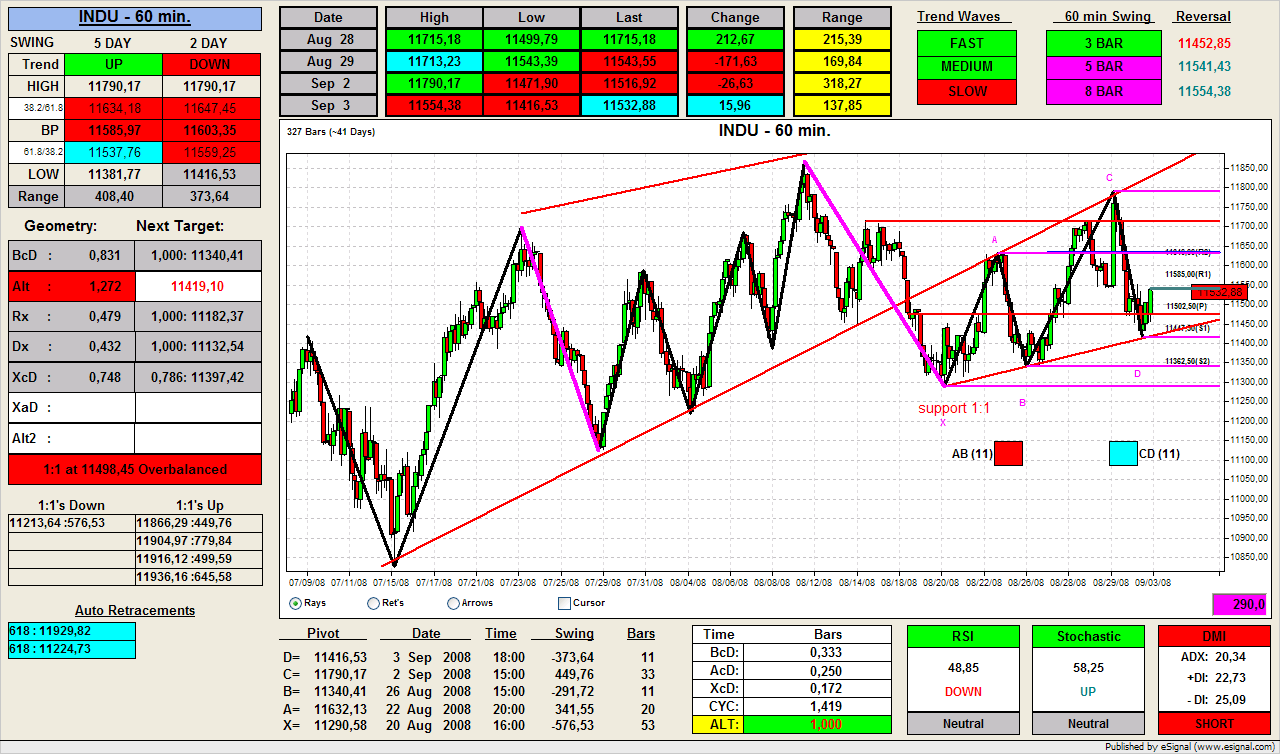Viewport: 1280px width, 754px height.
Task: Click the reversal value 11541,43
Action: click(x=1204, y=67)
